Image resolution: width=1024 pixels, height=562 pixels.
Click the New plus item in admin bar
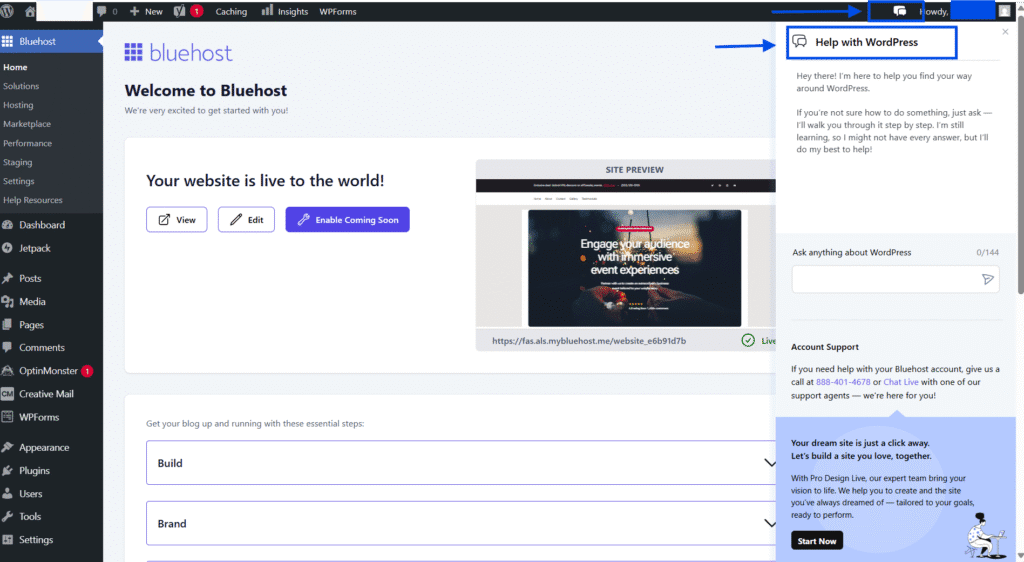pyautogui.click(x=146, y=11)
